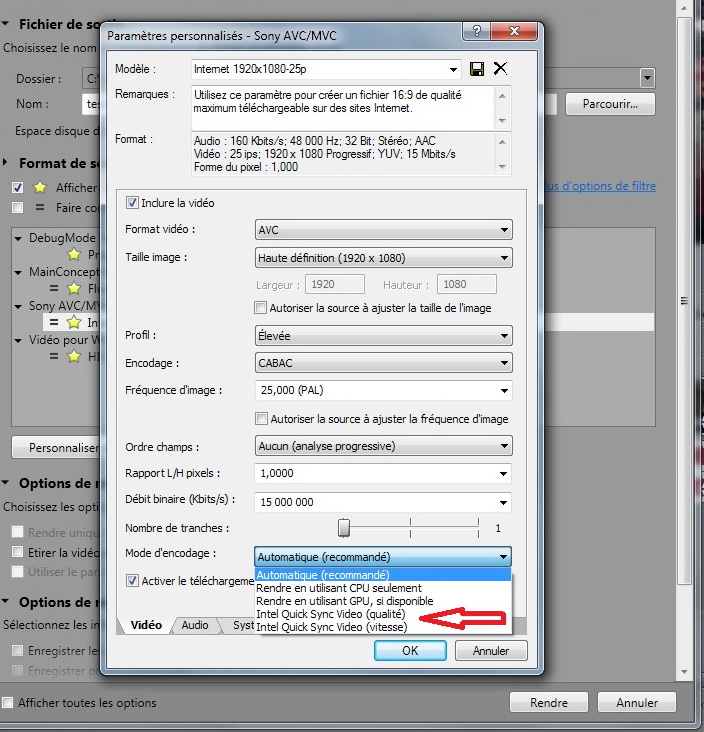This screenshot has height=732, width=704.
Task: Click the star on the selected Sony AVC row
Action: (x=74, y=322)
